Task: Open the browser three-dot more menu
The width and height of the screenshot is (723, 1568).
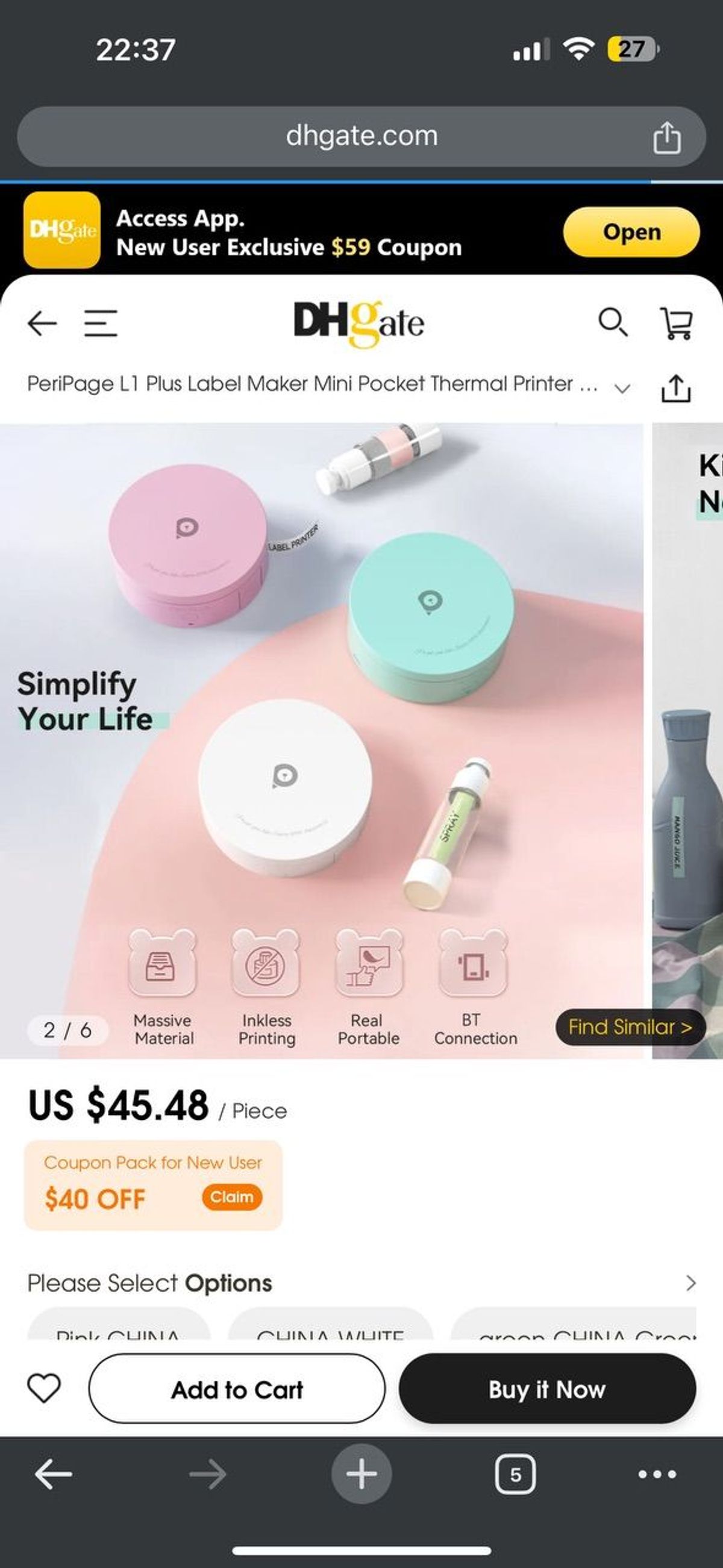Action: pyautogui.click(x=657, y=1474)
